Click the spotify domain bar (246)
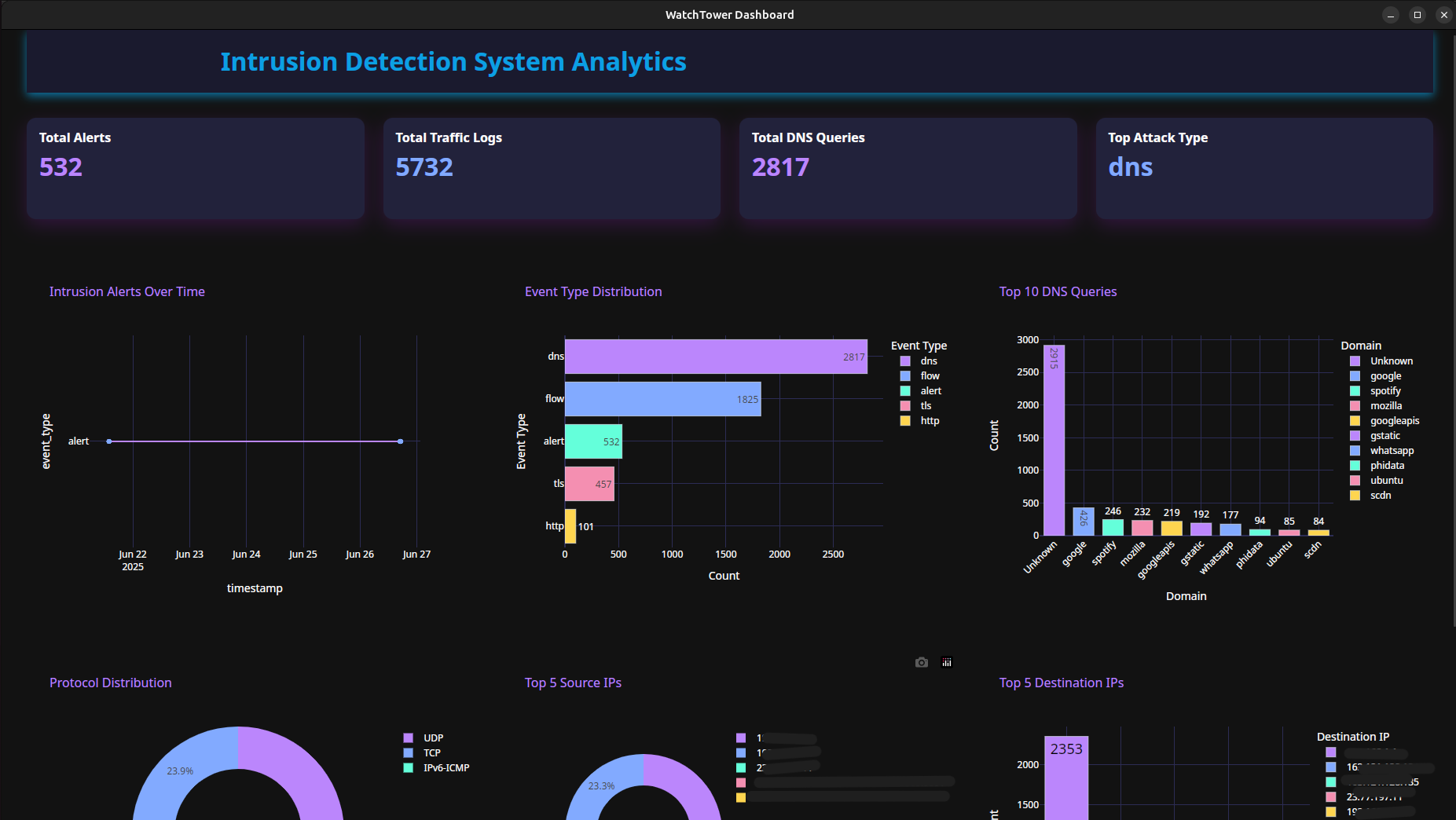The height and width of the screenshot is (820, 1456). [1113, 527]
